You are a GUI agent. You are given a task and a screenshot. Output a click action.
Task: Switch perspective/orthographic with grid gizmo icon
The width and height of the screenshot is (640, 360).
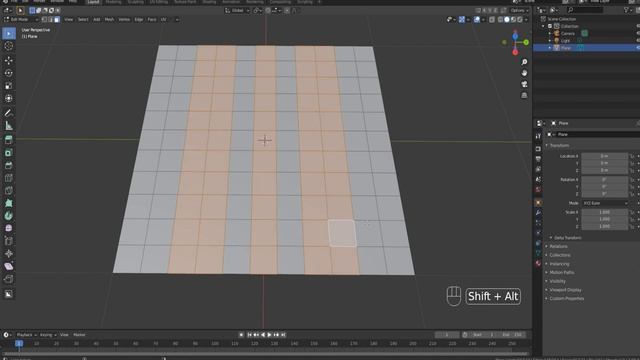pyautogui.click(x=524, y=95)
